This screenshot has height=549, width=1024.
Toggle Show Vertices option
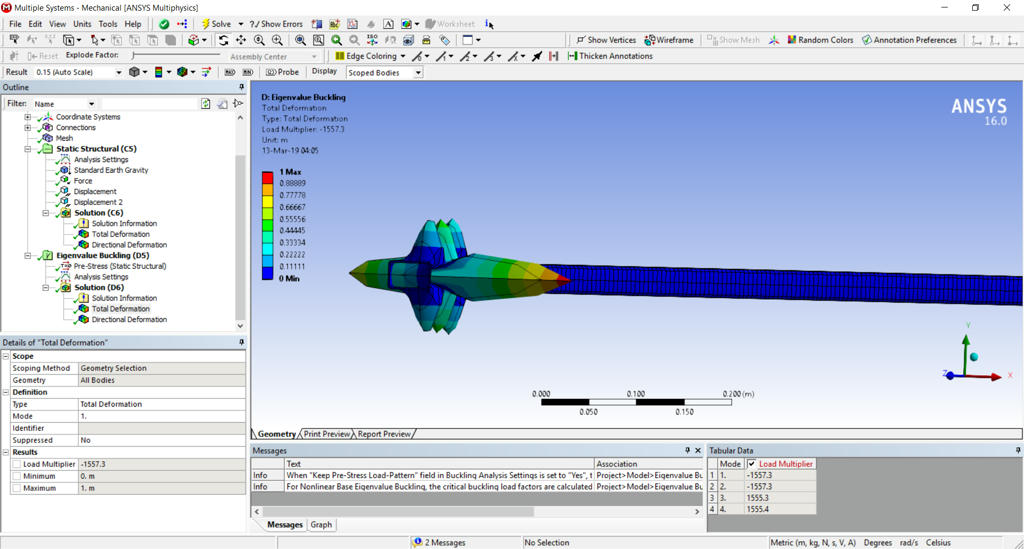click(606, 40)
